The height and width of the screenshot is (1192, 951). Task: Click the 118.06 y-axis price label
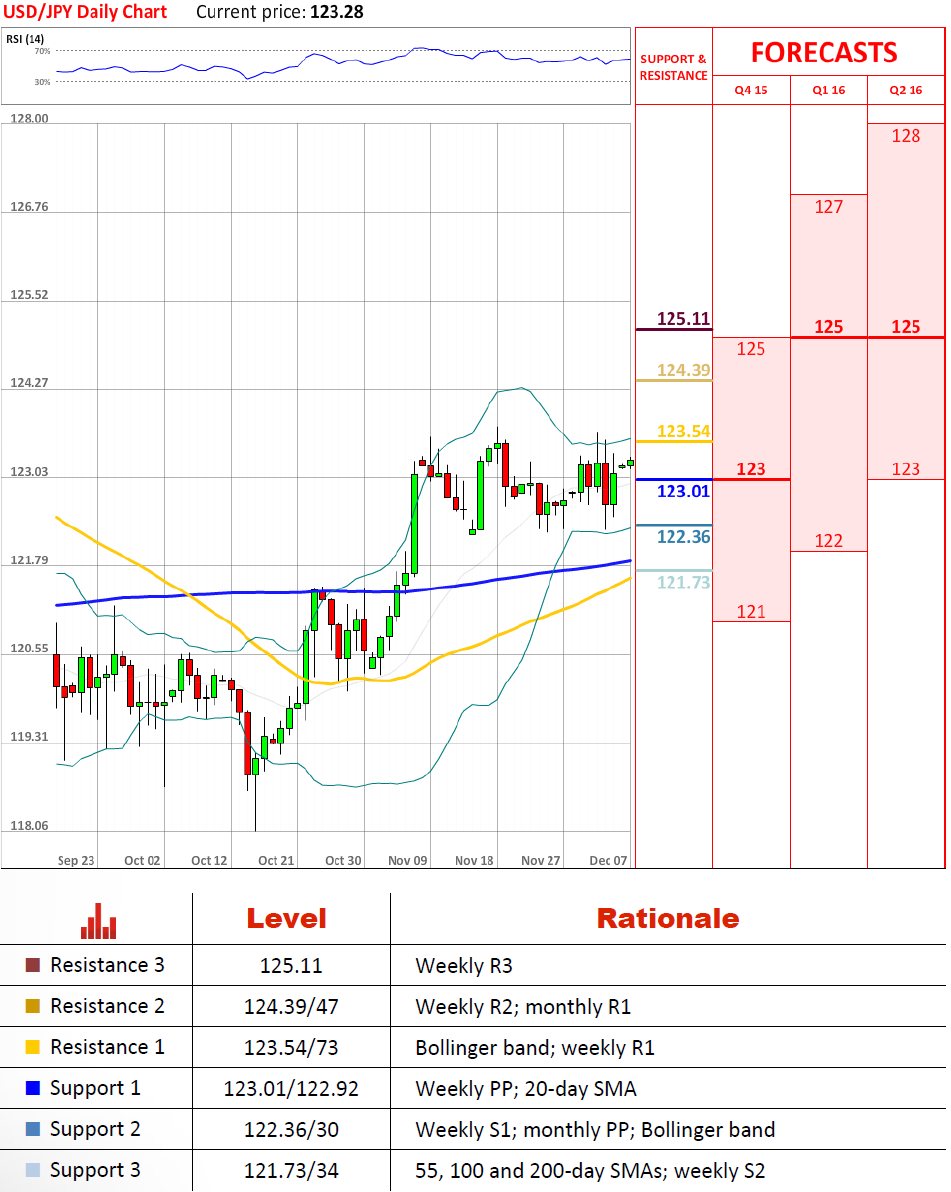(29, 826)
